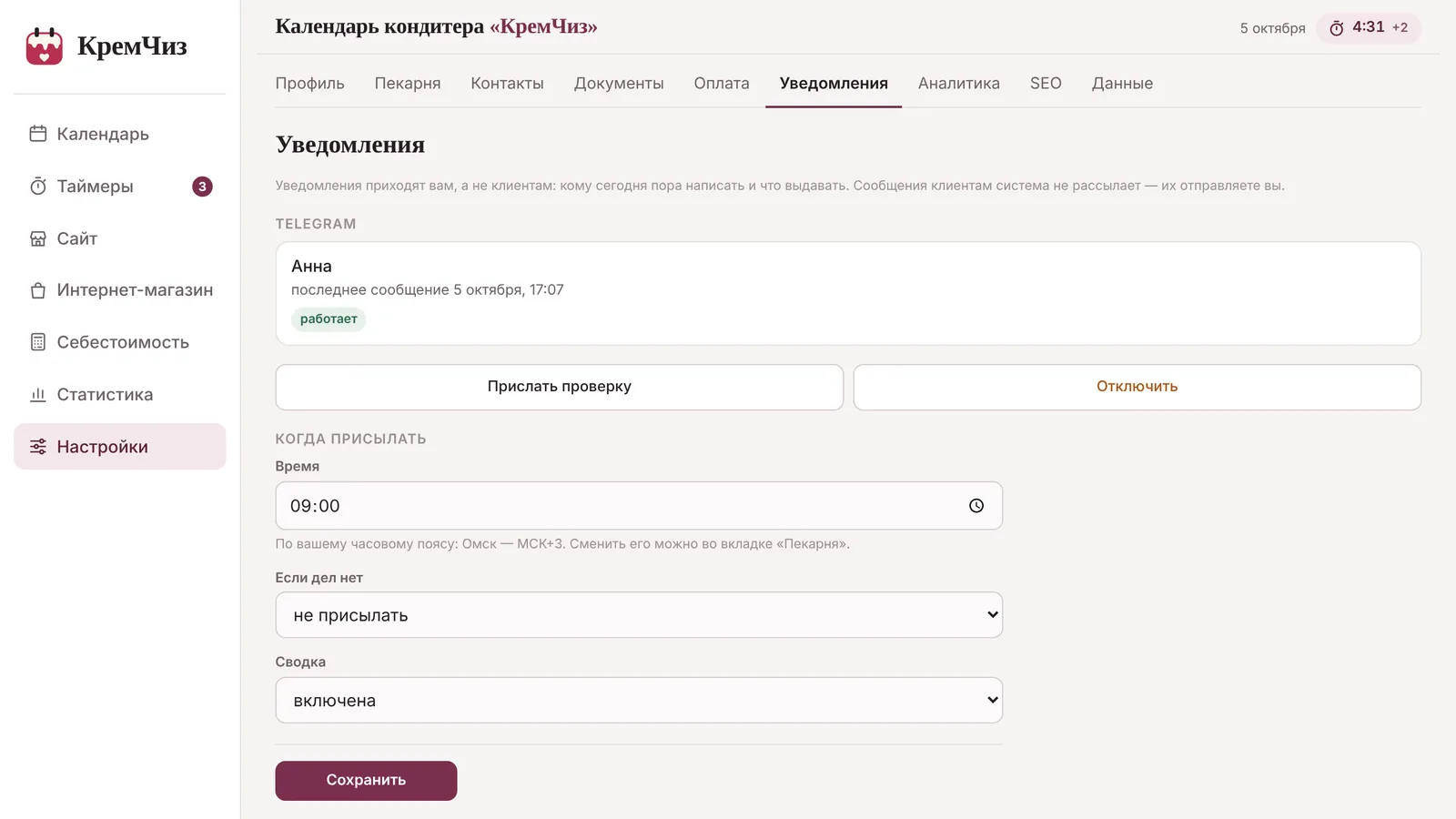Click the Настройки sliders icon
Image resolution: width=1456 pixels, height=819 pixels.
pyautogui.click(x=38, y=447)
